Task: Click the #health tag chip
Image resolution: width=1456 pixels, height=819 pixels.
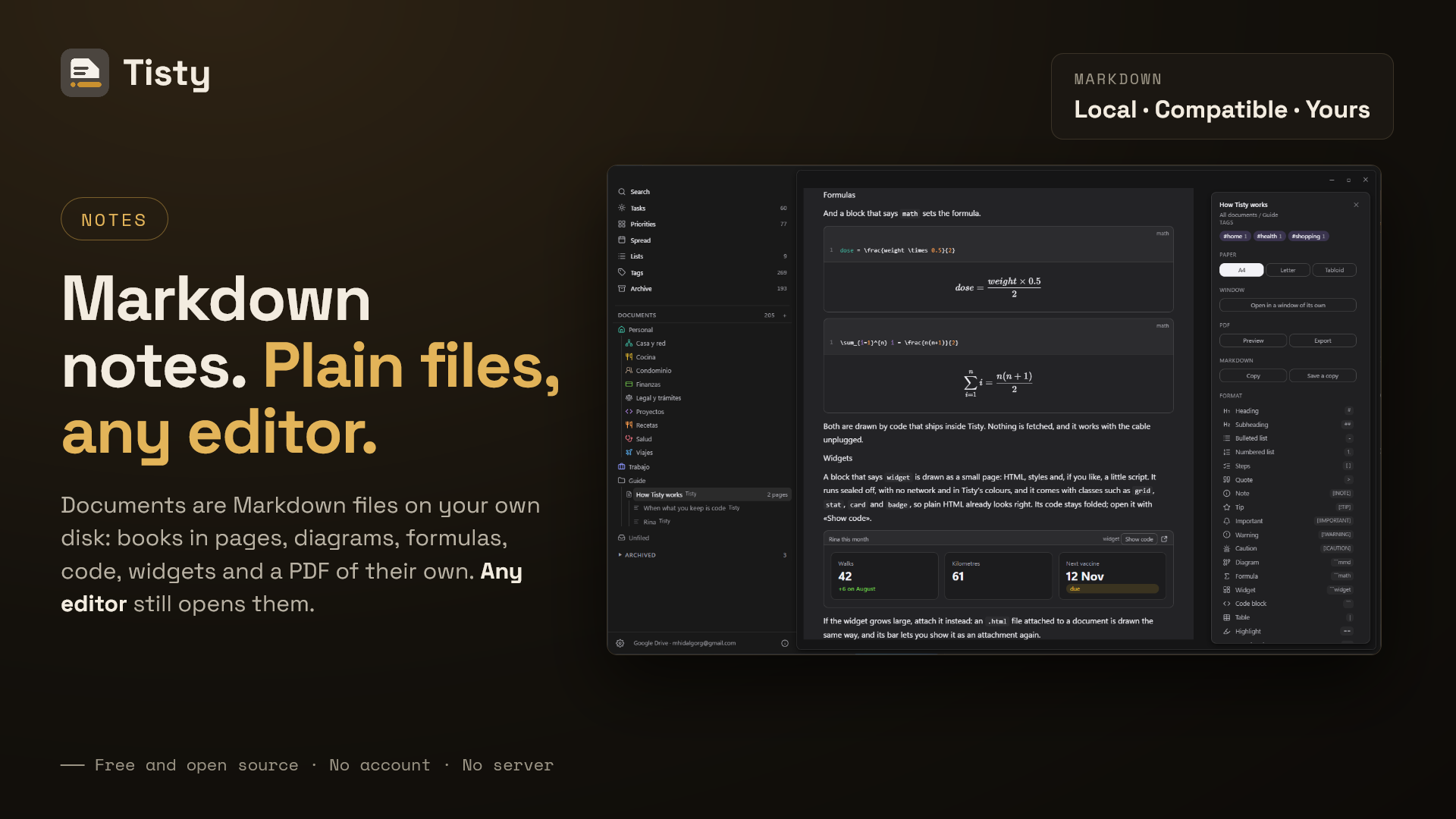Action: 1269,237
